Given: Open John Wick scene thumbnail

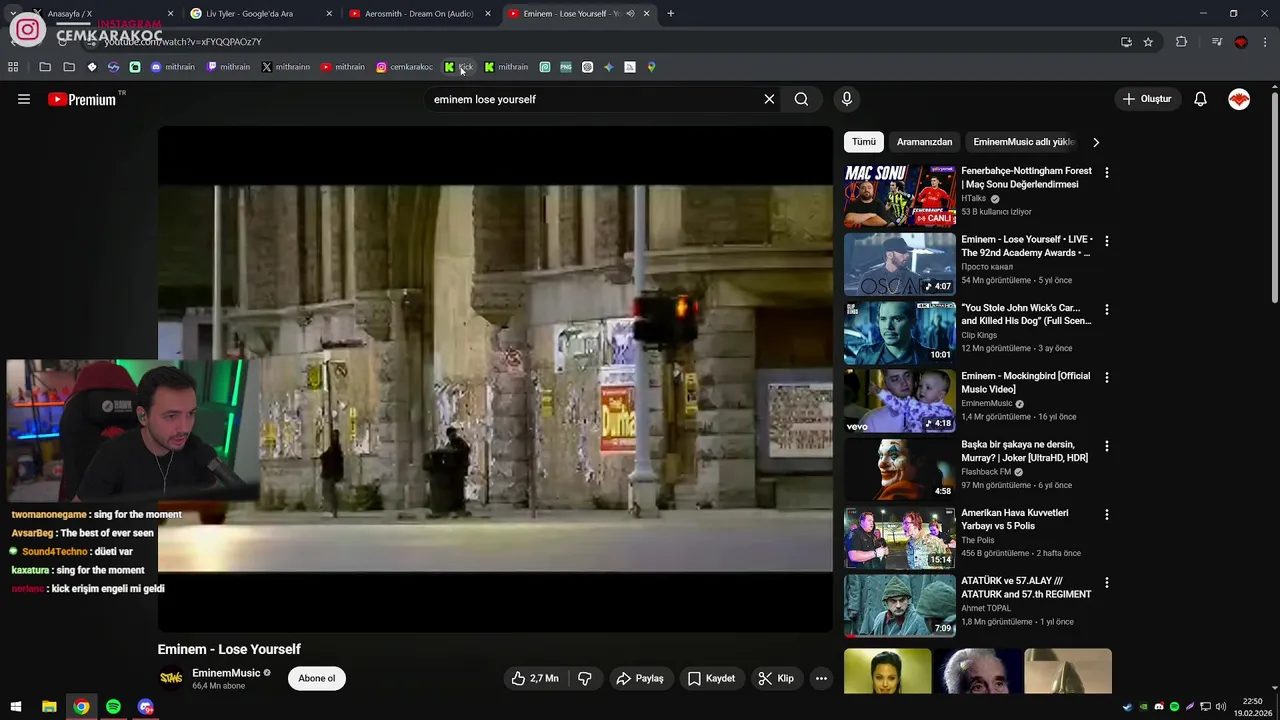Looking at the screenshot, I should (900, 333).
